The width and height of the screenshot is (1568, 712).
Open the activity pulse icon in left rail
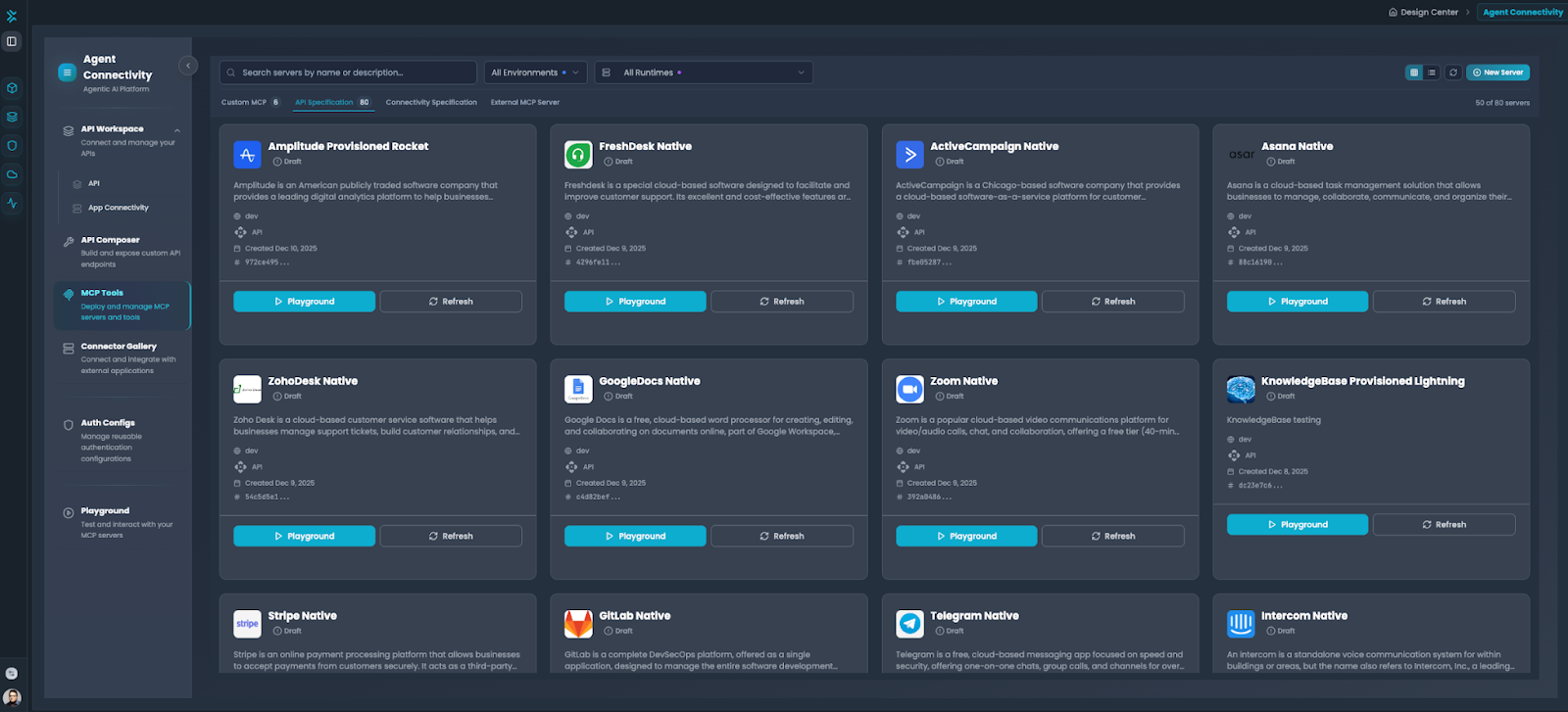12,204
